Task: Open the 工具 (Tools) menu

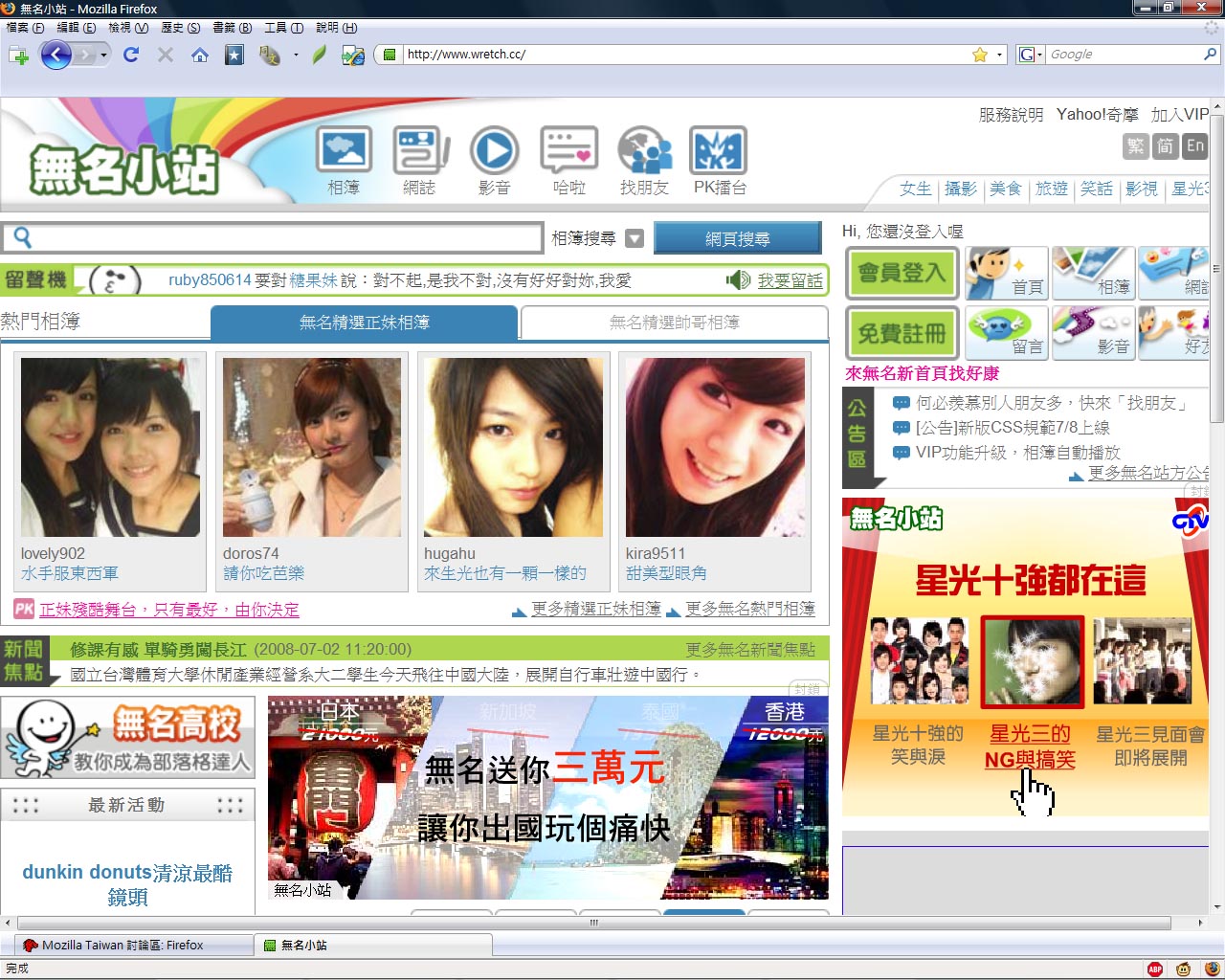Action: [x=283, y=28]
